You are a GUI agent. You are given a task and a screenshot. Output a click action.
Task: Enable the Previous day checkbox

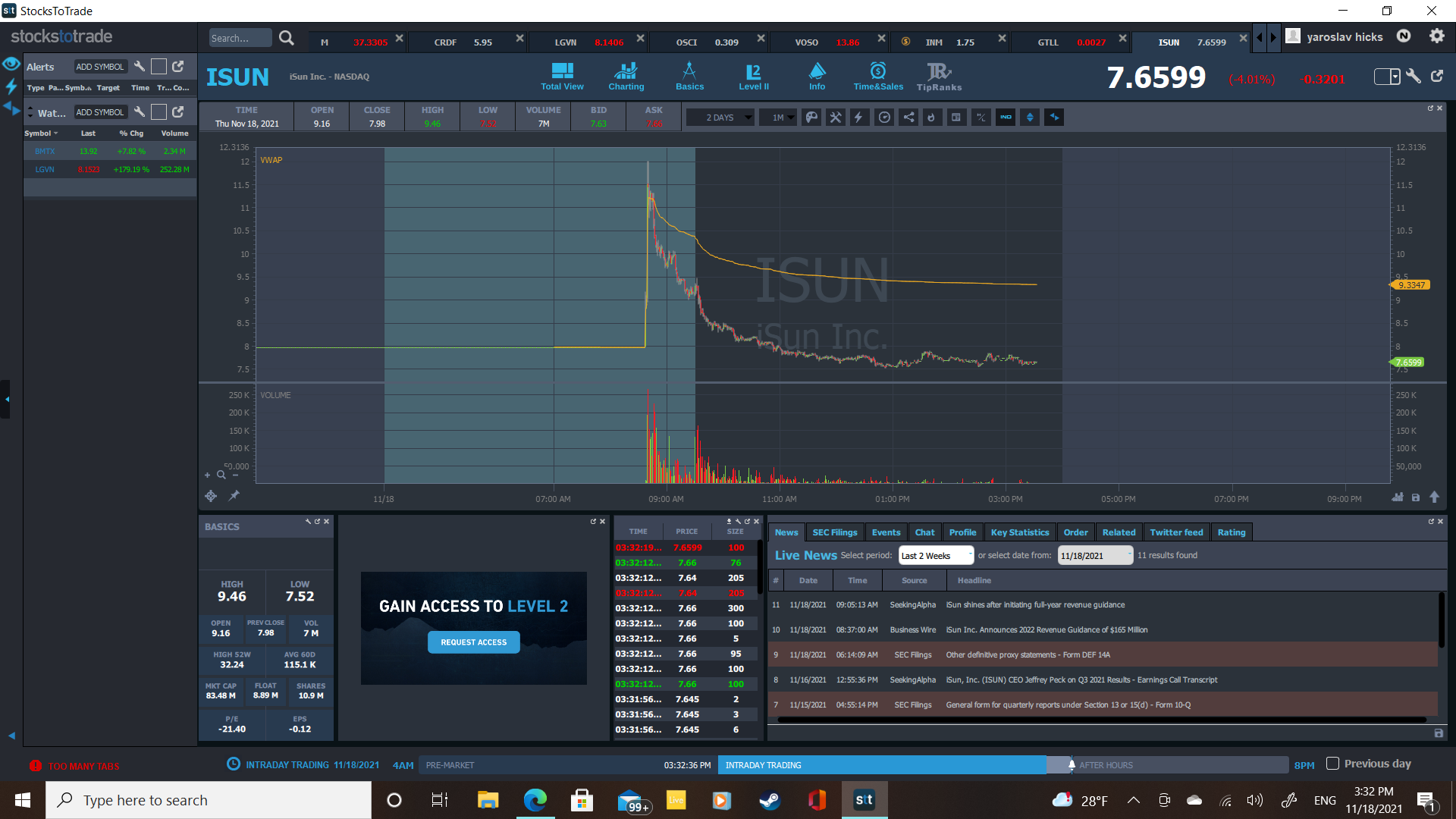pos(1332,764)
